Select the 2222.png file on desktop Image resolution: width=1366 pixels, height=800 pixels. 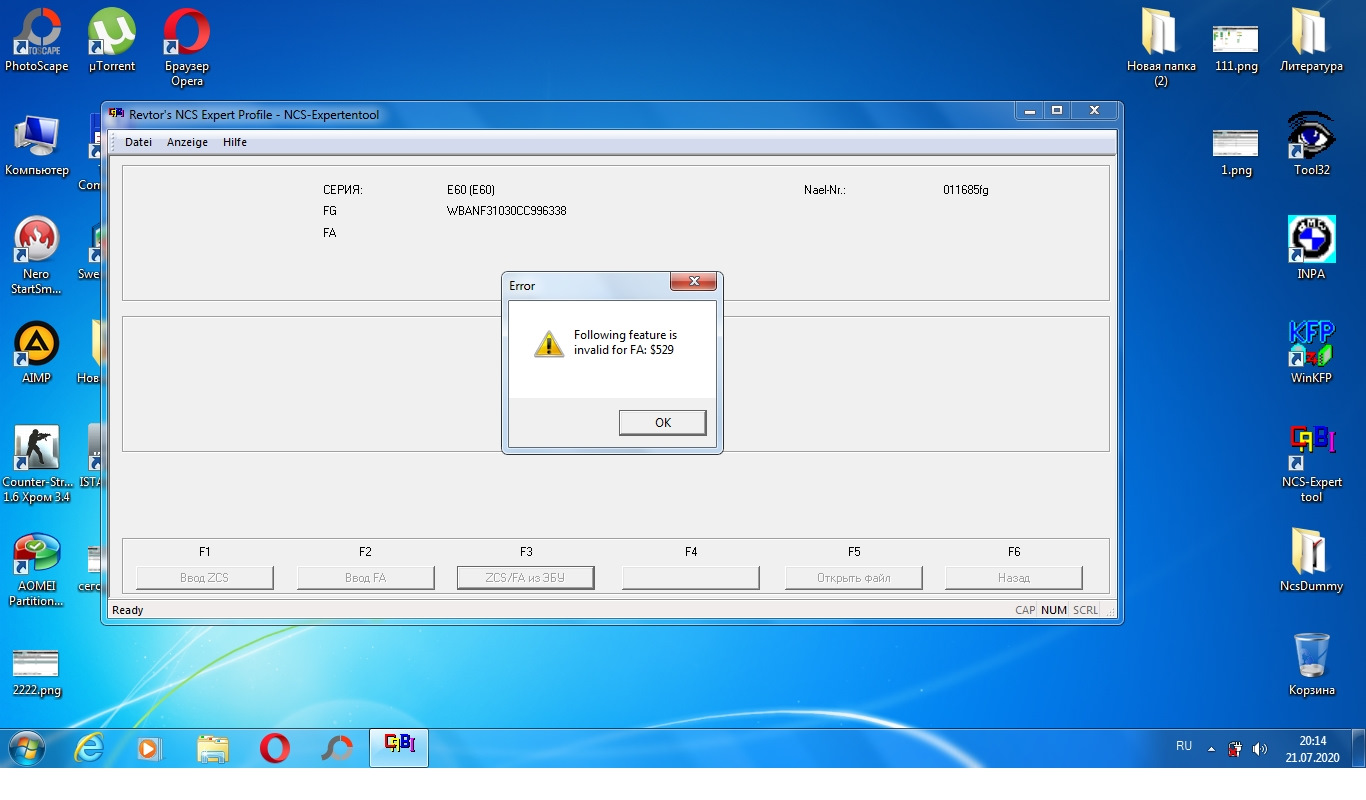(37, 671)
